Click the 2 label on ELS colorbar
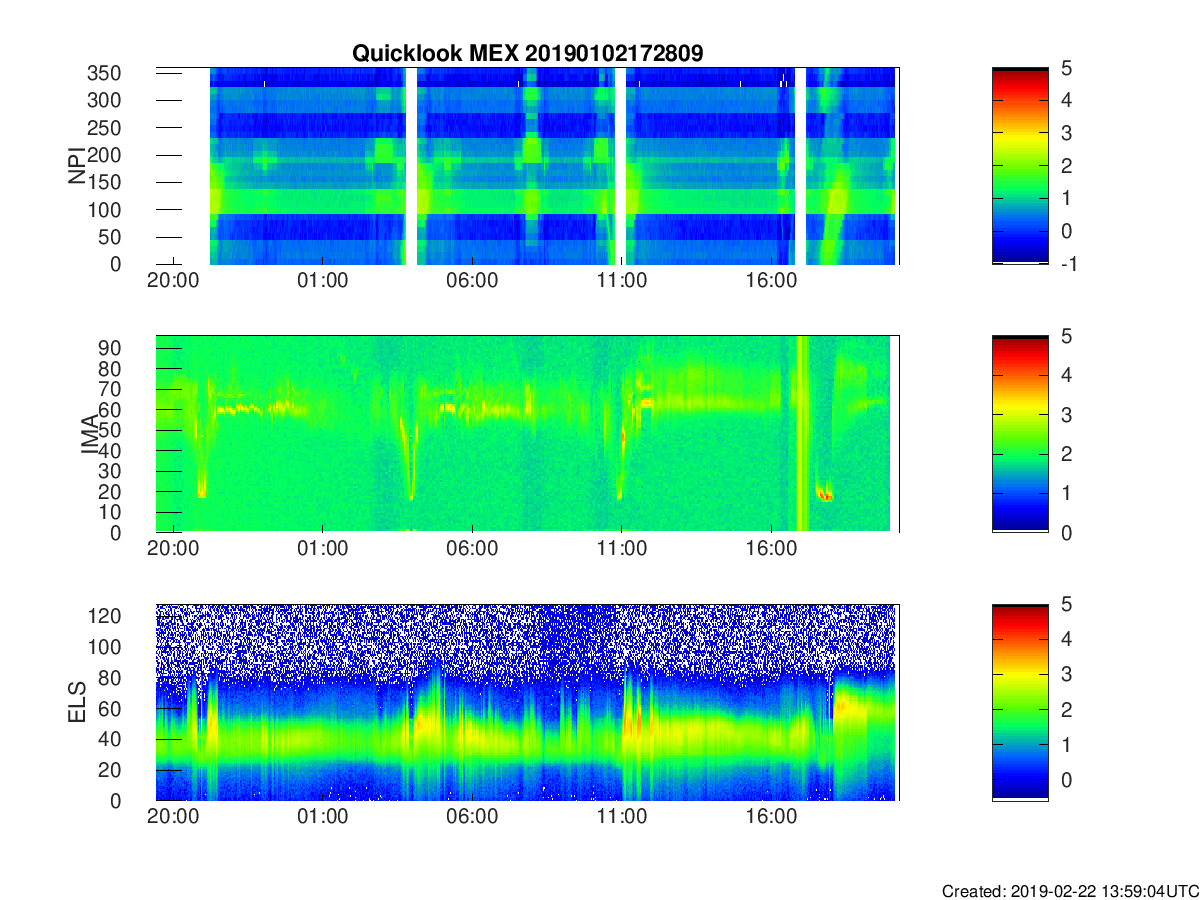 click(x=1068, y=710)
